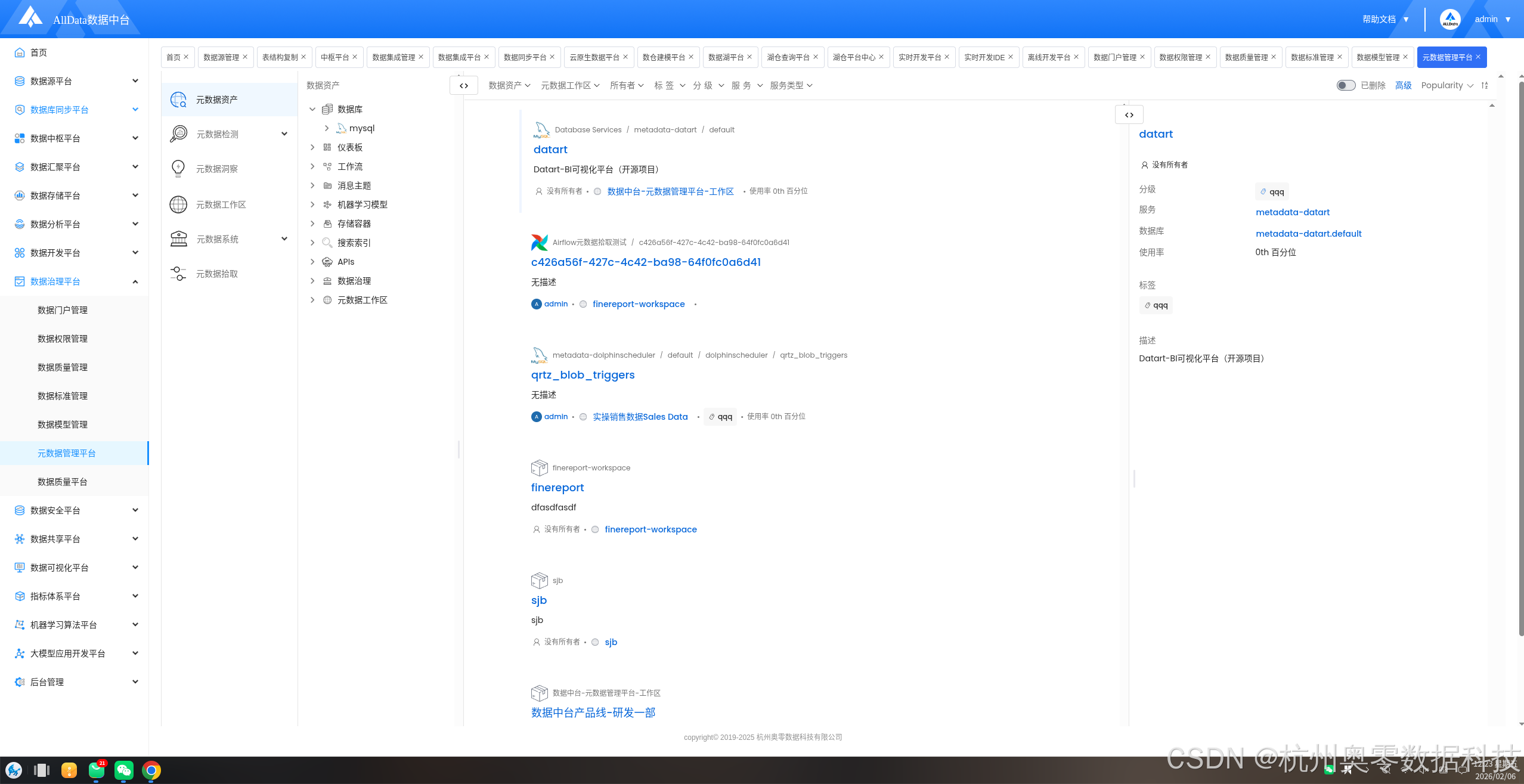Viewport: 1524px width, 784px height.
Task: Click the 搜索索引 magnifier icon in tree
Action: [327, 243]
